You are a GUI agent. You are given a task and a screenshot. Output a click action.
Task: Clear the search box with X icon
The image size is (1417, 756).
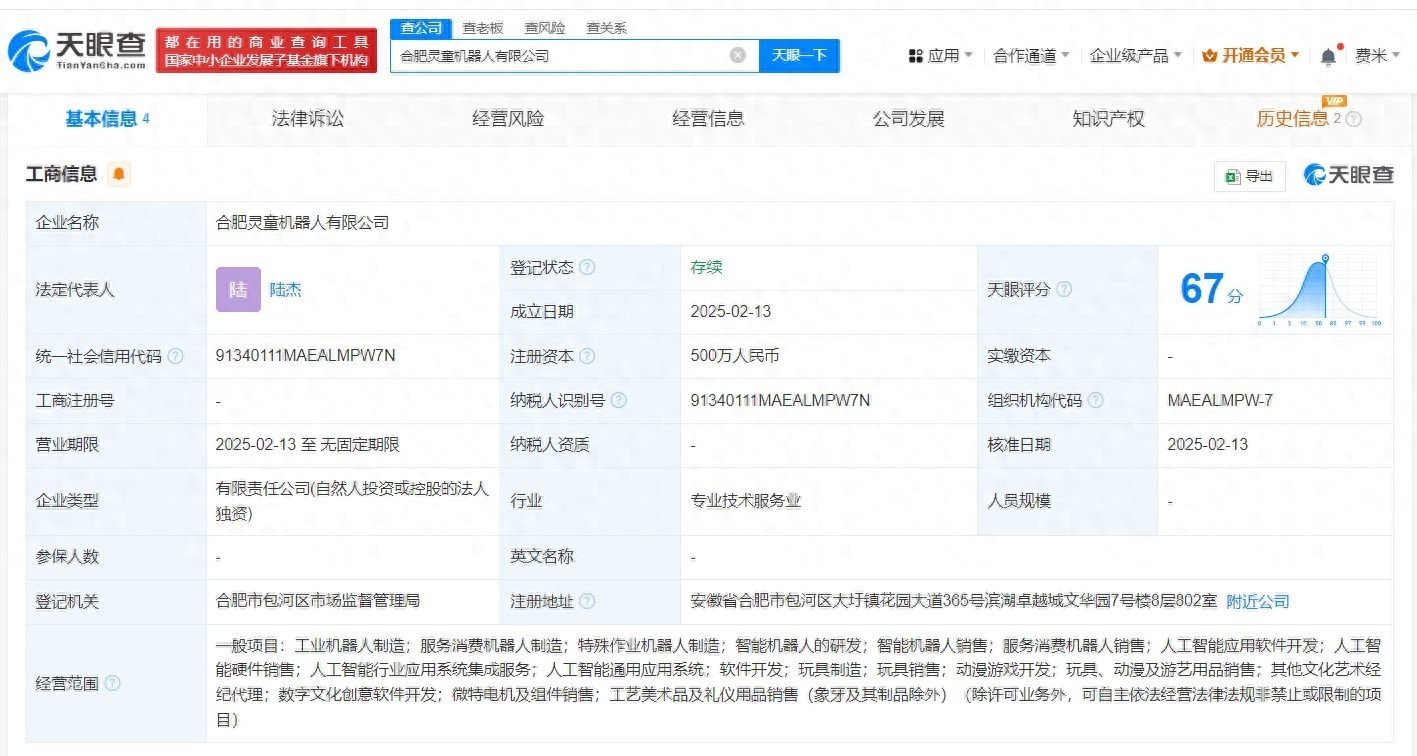click(x=738, y=55)
